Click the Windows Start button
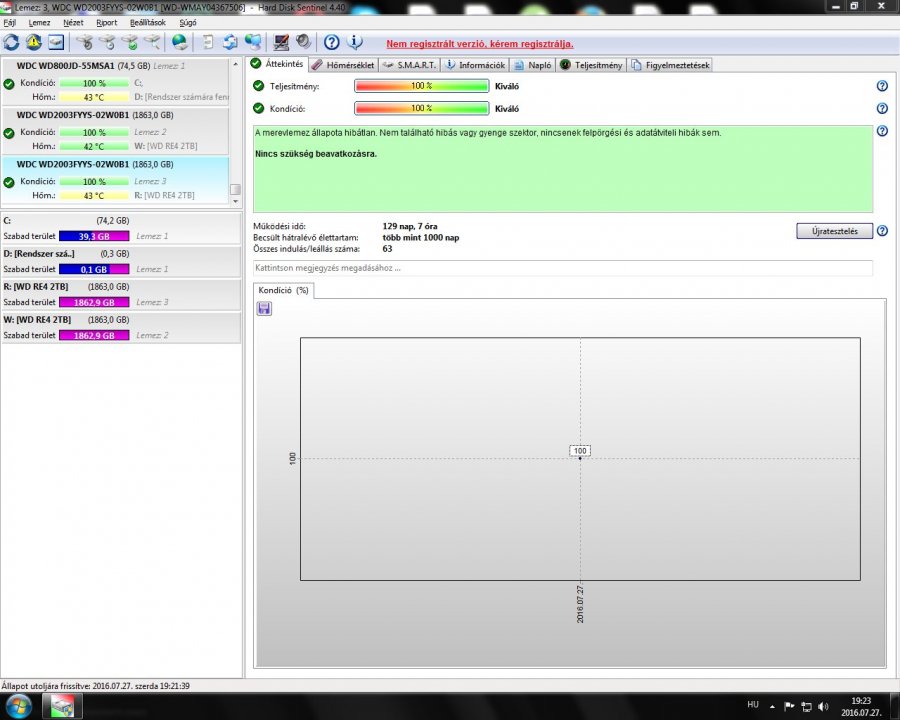The image size is (900, 720). pyautogui.click(x=18, y=706)
